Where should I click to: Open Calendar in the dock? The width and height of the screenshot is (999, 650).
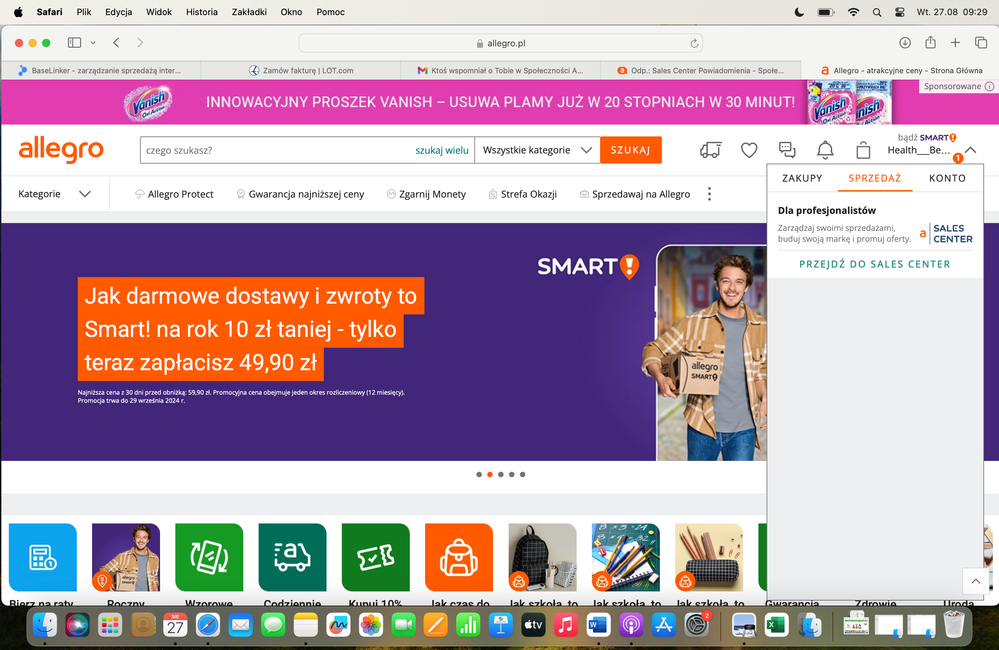(175, 625)
